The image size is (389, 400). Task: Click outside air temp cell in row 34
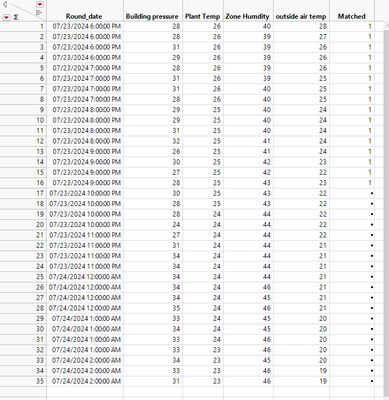click(301, 371)
